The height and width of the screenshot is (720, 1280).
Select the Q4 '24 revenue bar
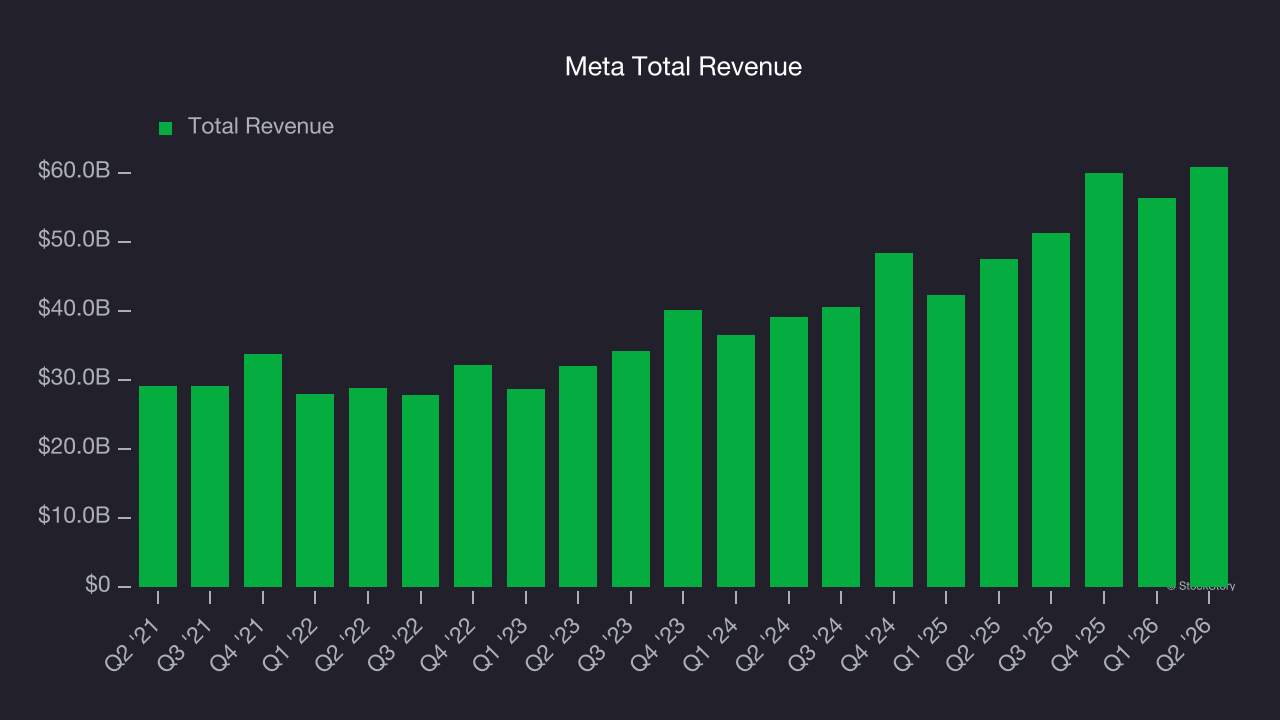894,420
